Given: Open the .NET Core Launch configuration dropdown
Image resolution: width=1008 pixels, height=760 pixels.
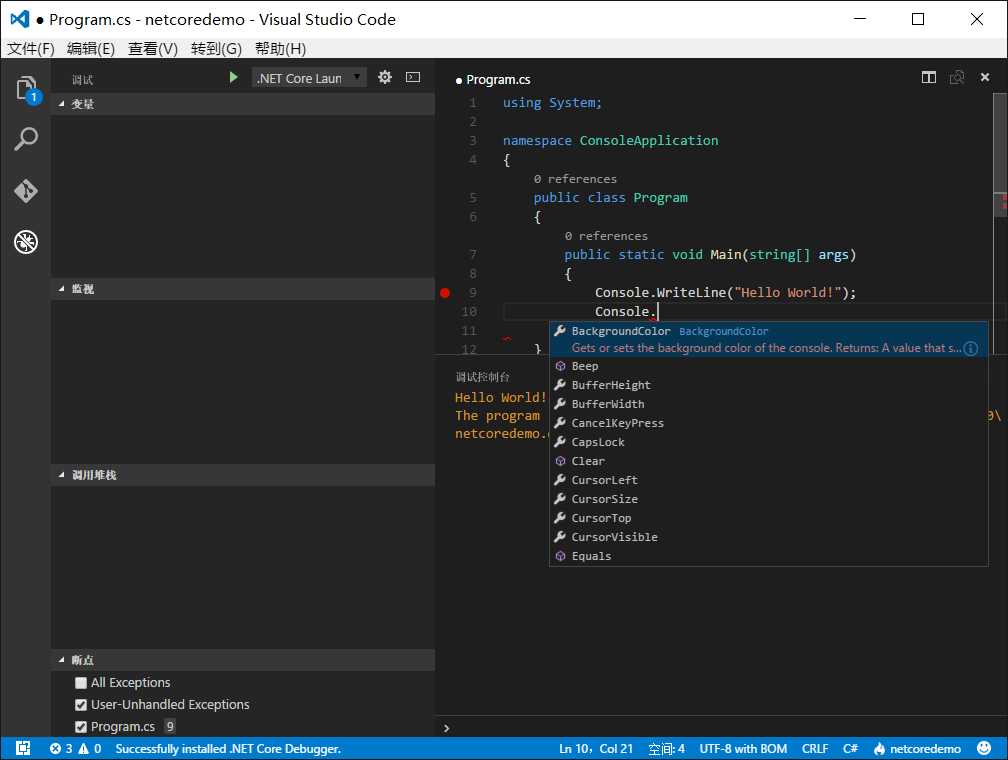Looking at the screenshot, I should click(x=309, y=78).
